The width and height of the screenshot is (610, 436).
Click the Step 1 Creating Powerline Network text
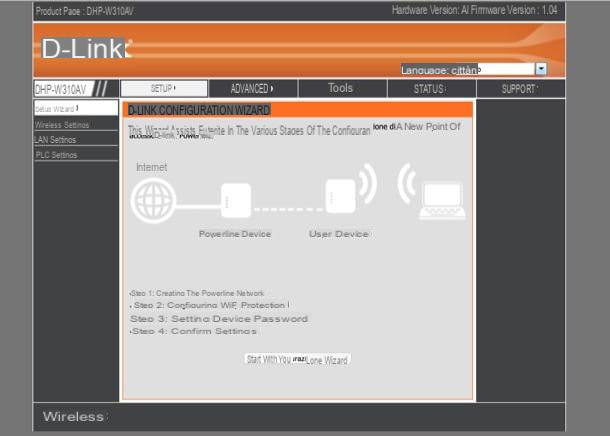[197, 293]
